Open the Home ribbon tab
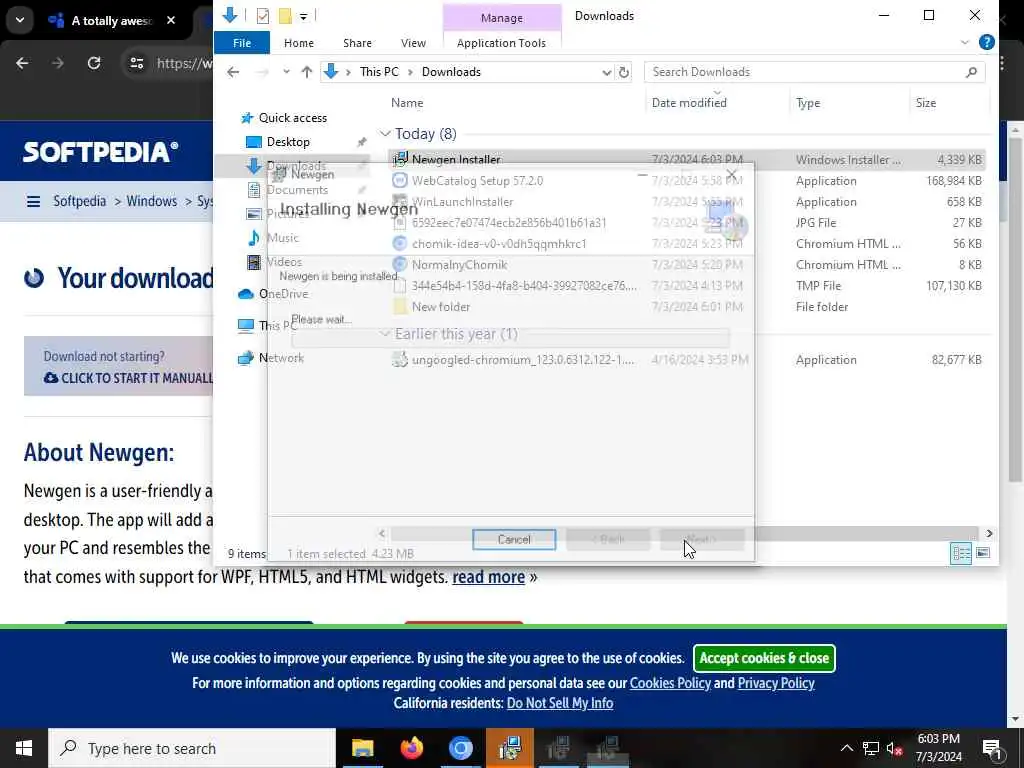Screen dimensions: 1024x768 pos(298,43)
